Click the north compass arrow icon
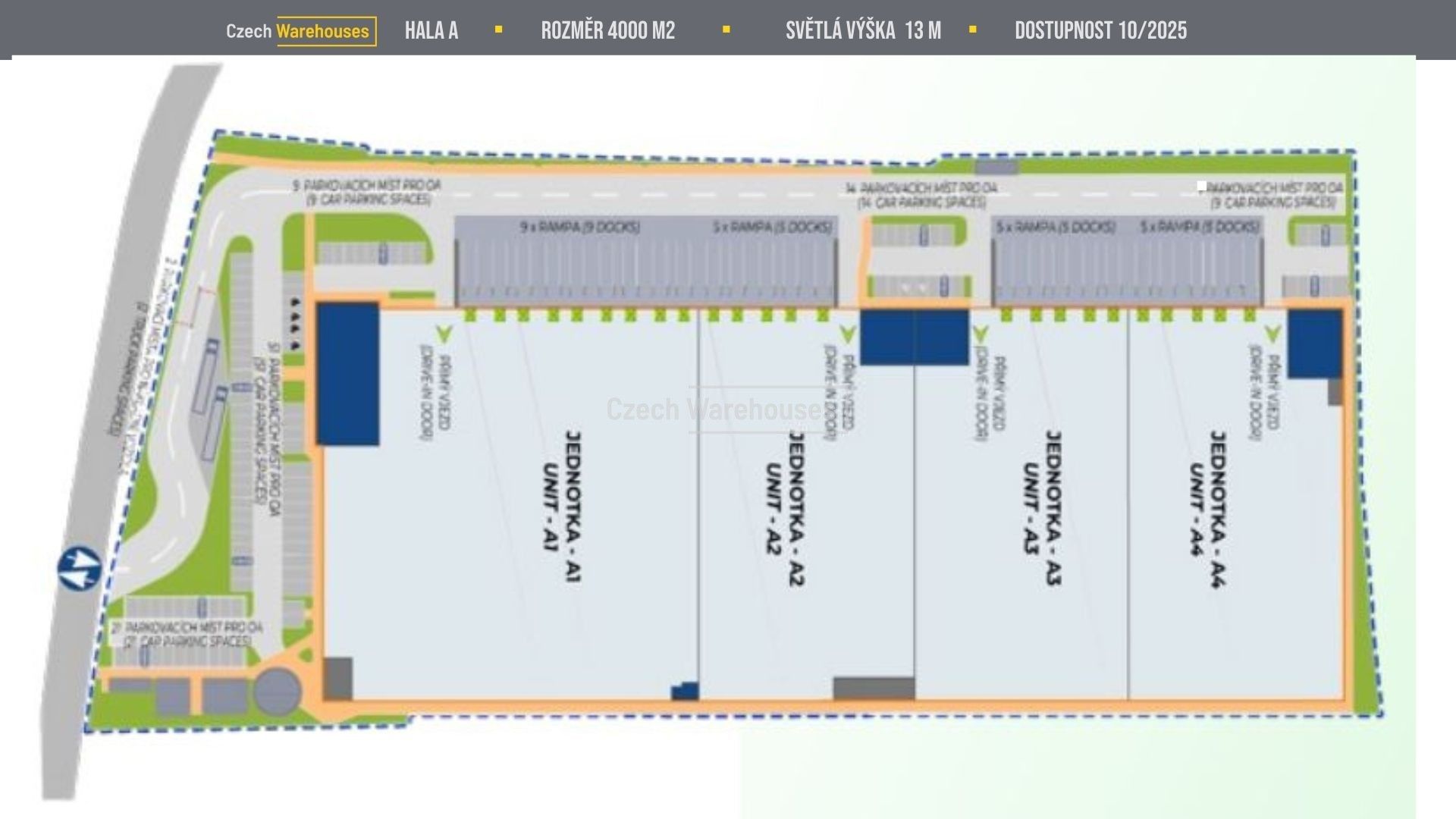 [80, 568]
